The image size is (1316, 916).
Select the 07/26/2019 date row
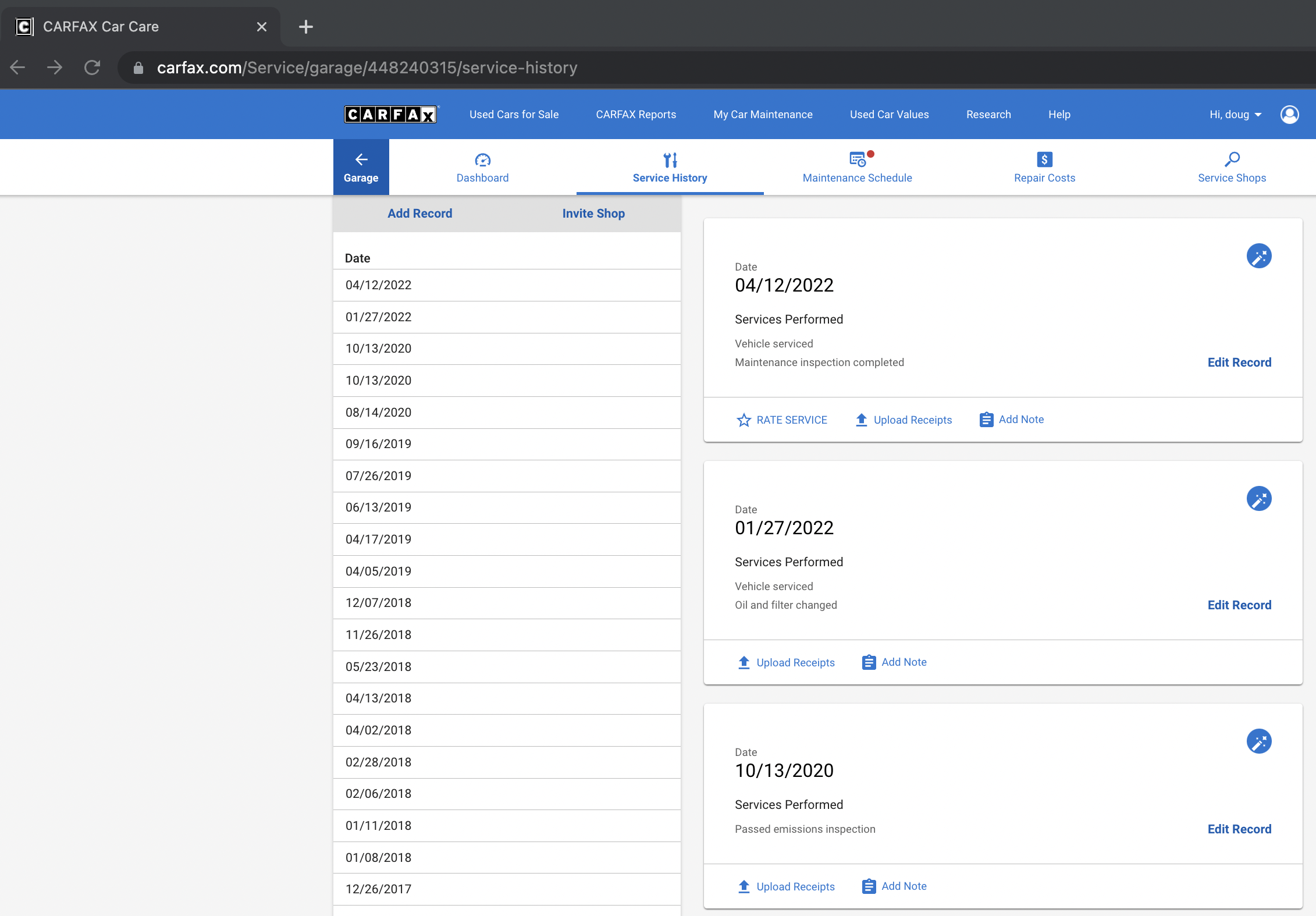[x=507, y=476]
